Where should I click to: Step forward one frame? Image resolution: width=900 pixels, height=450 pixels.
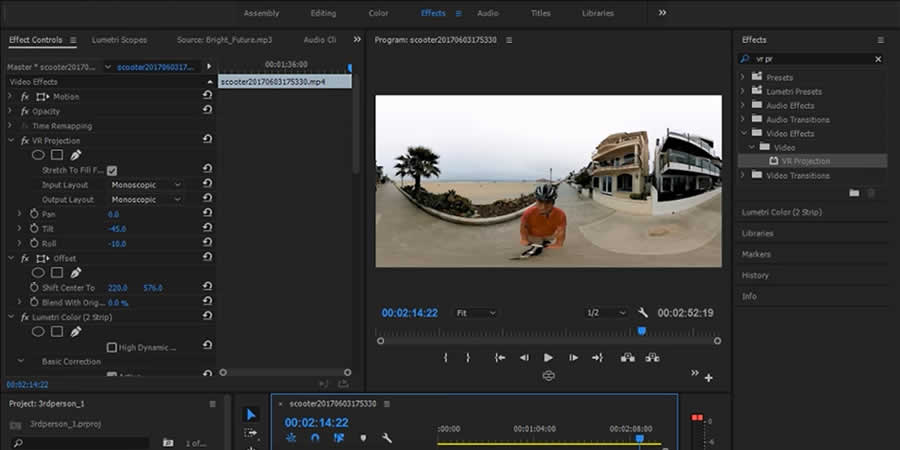tap(573, 358)
